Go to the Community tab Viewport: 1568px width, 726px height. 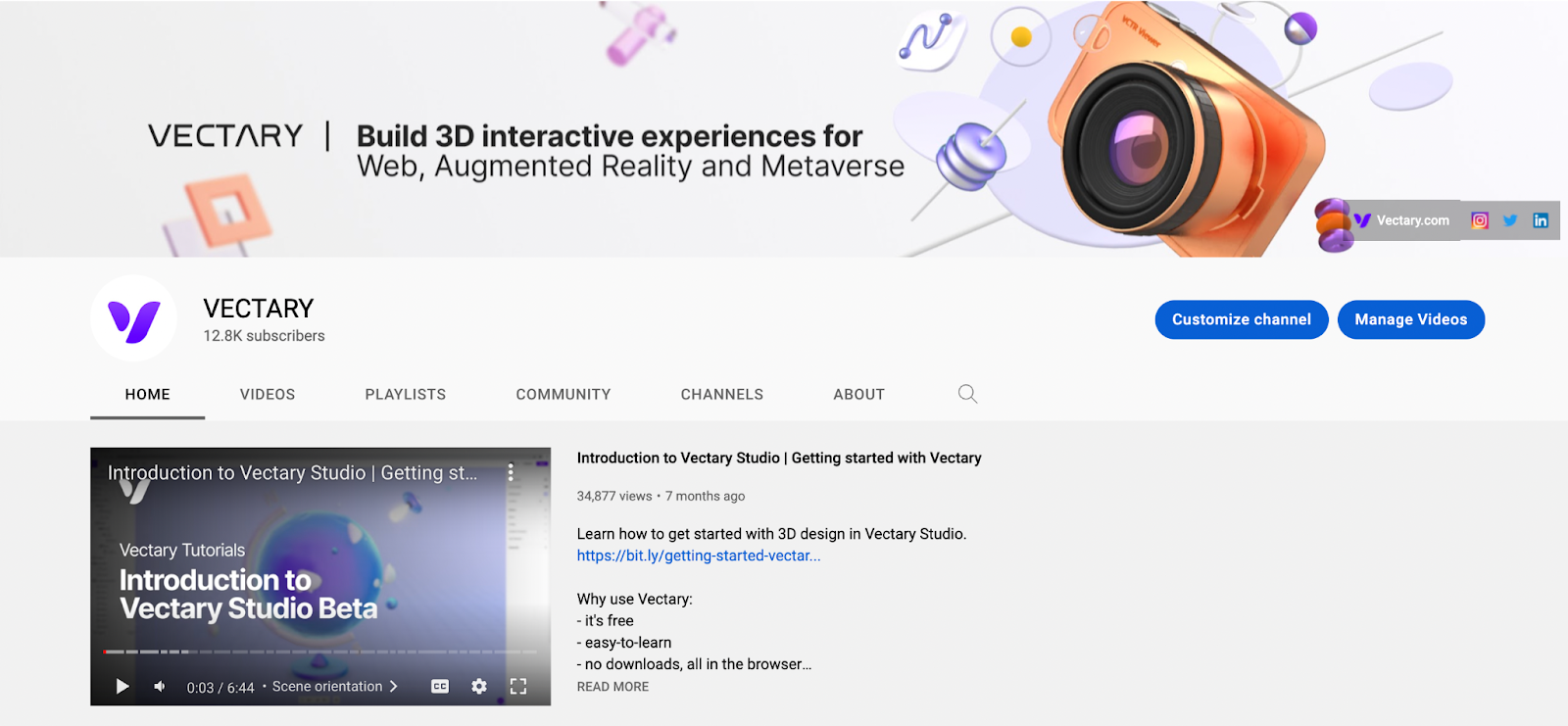pyautogui.click(x=563, y=394)
